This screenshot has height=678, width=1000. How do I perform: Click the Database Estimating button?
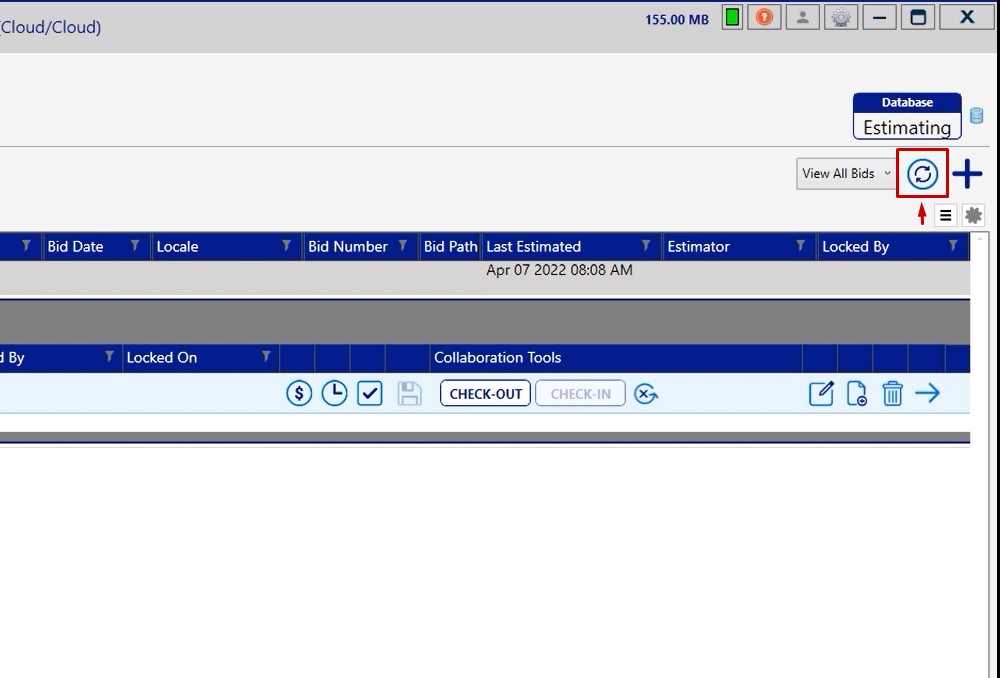907,117
